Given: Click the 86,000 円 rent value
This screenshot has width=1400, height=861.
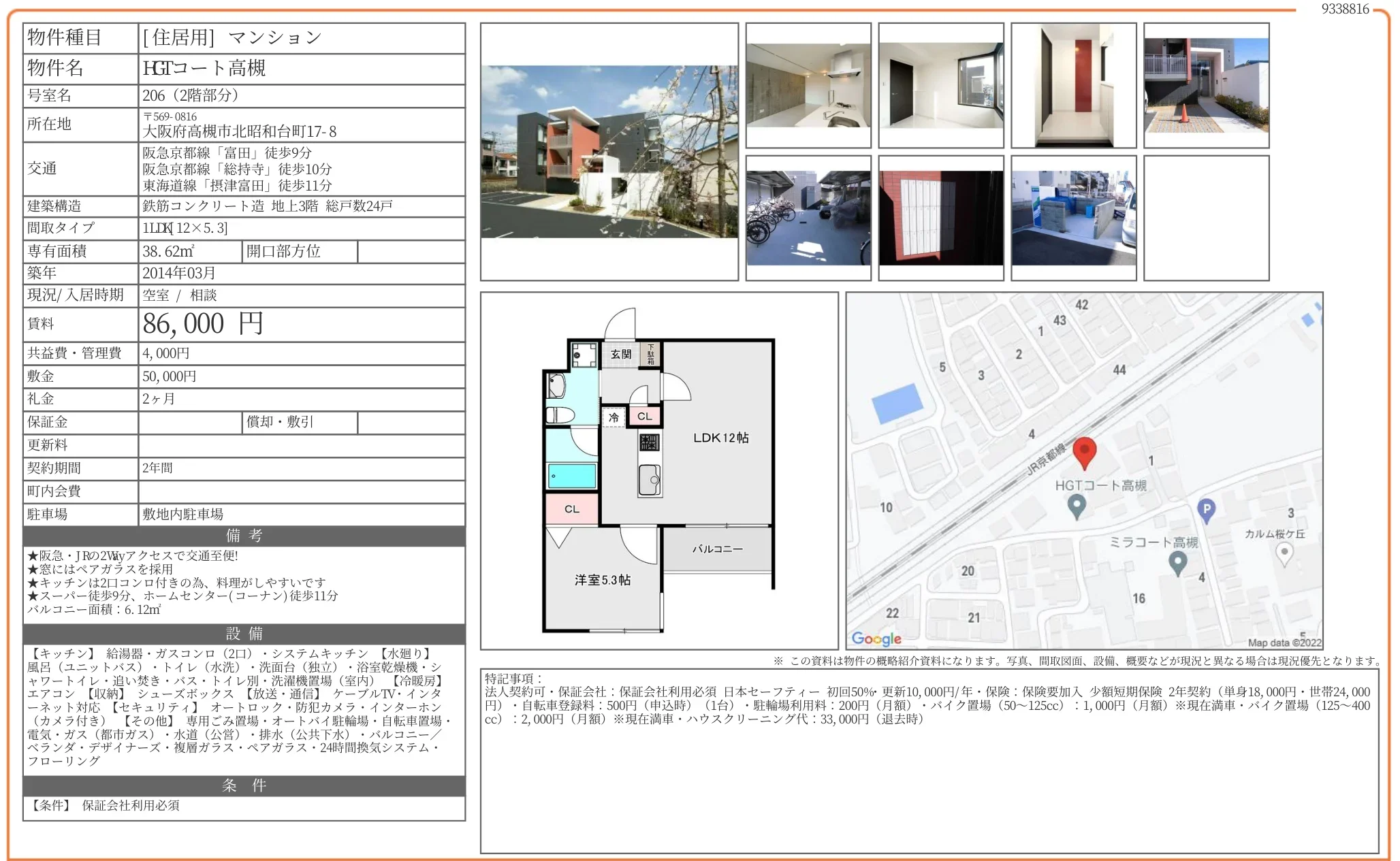Looking at the screenshot, I should coord(203,324).
